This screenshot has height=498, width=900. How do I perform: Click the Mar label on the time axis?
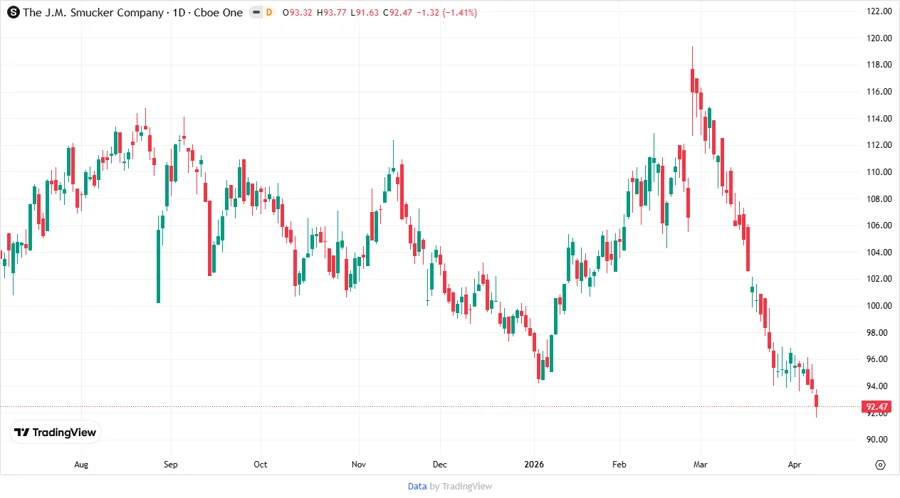[x=700, y=465]
